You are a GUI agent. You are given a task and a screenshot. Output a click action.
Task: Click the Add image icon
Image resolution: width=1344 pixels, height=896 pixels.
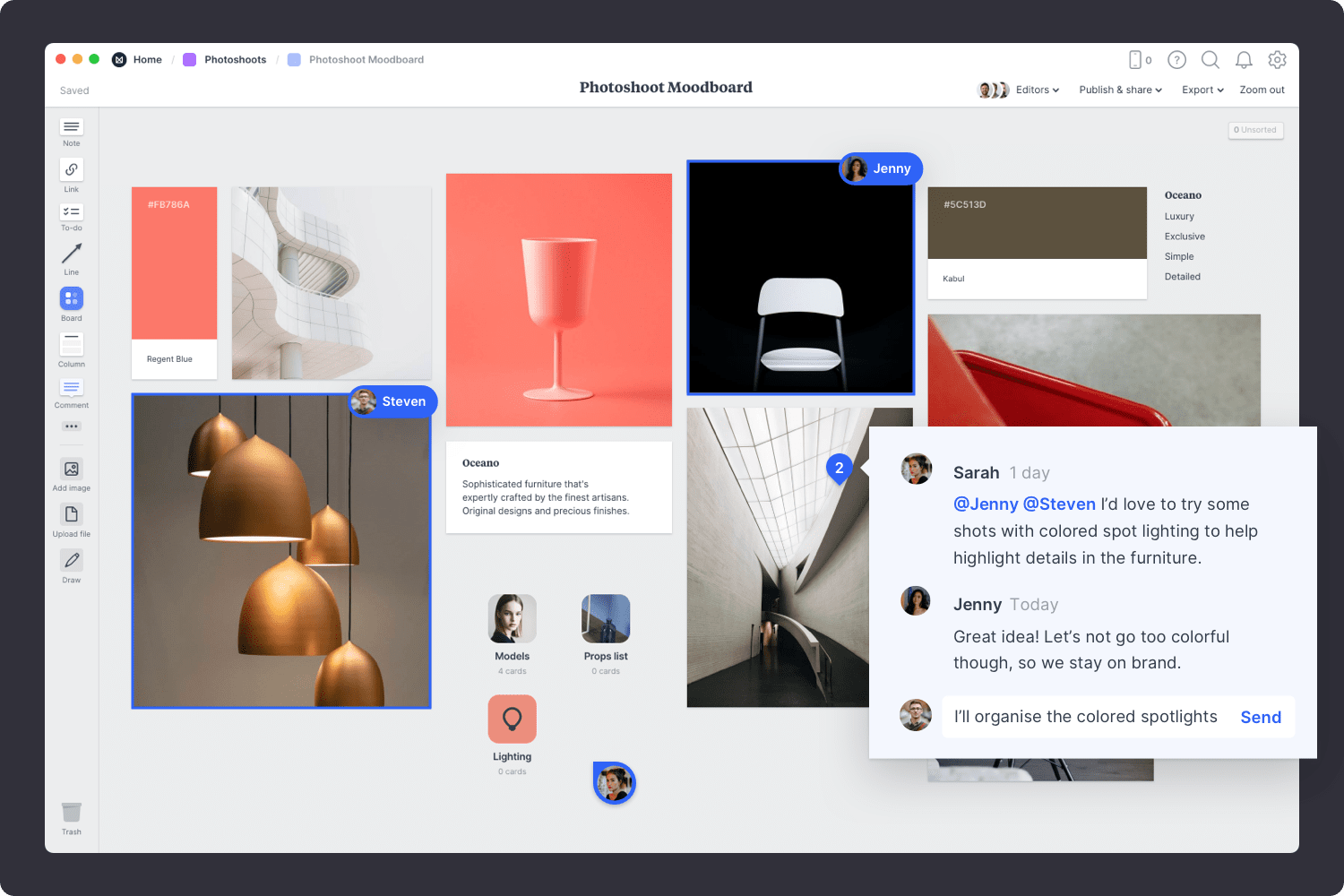pos(72,470)
